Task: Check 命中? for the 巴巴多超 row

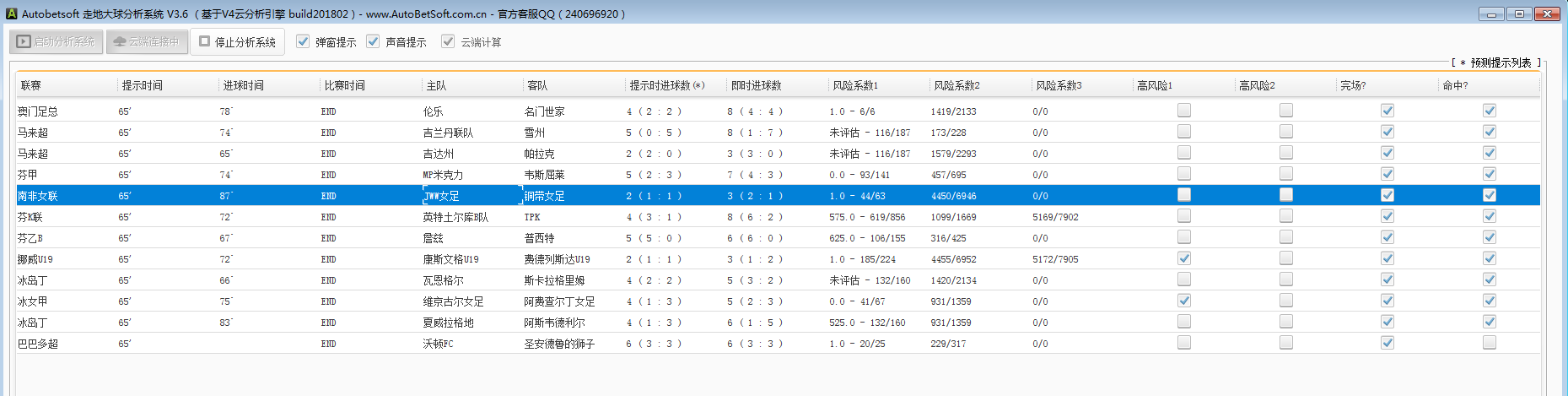Action: [1490, 343]
